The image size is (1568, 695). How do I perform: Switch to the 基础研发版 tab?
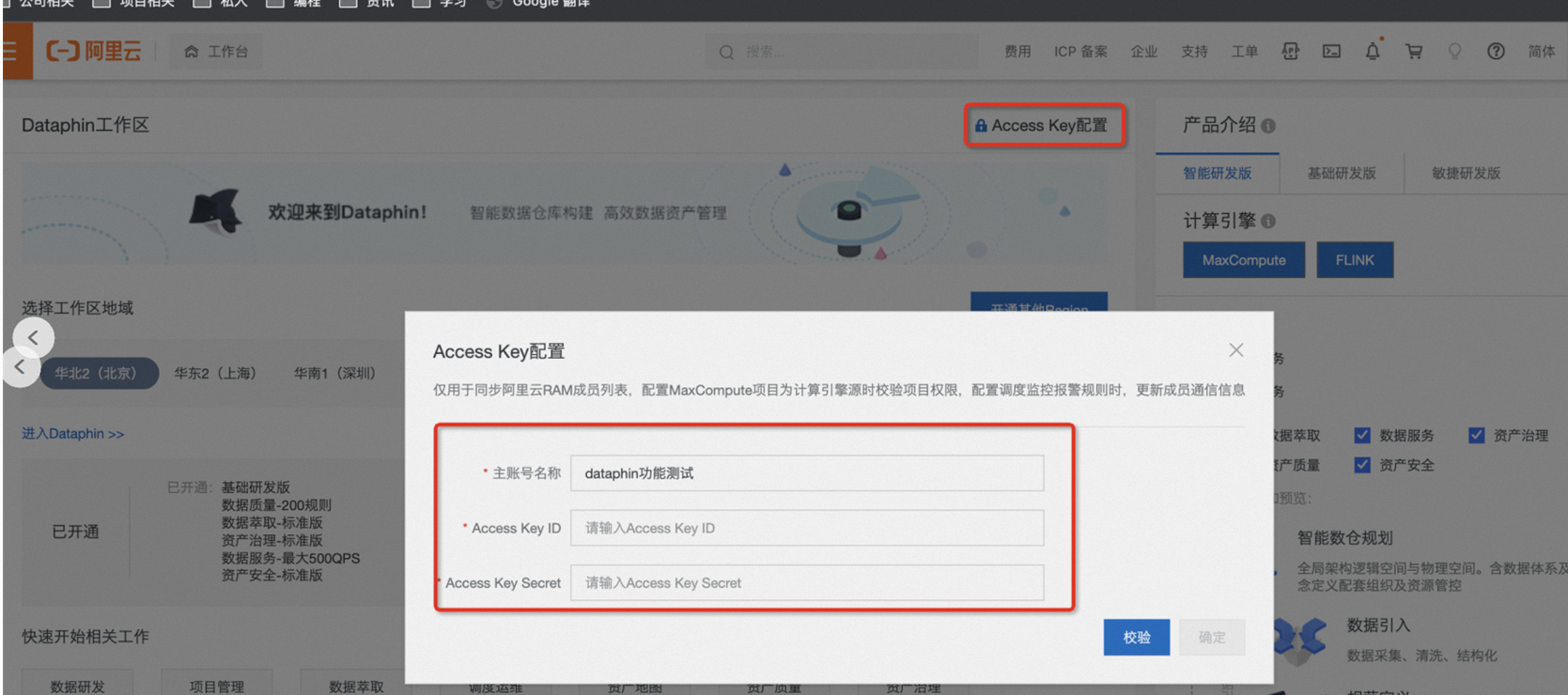tap(1341, 173)
